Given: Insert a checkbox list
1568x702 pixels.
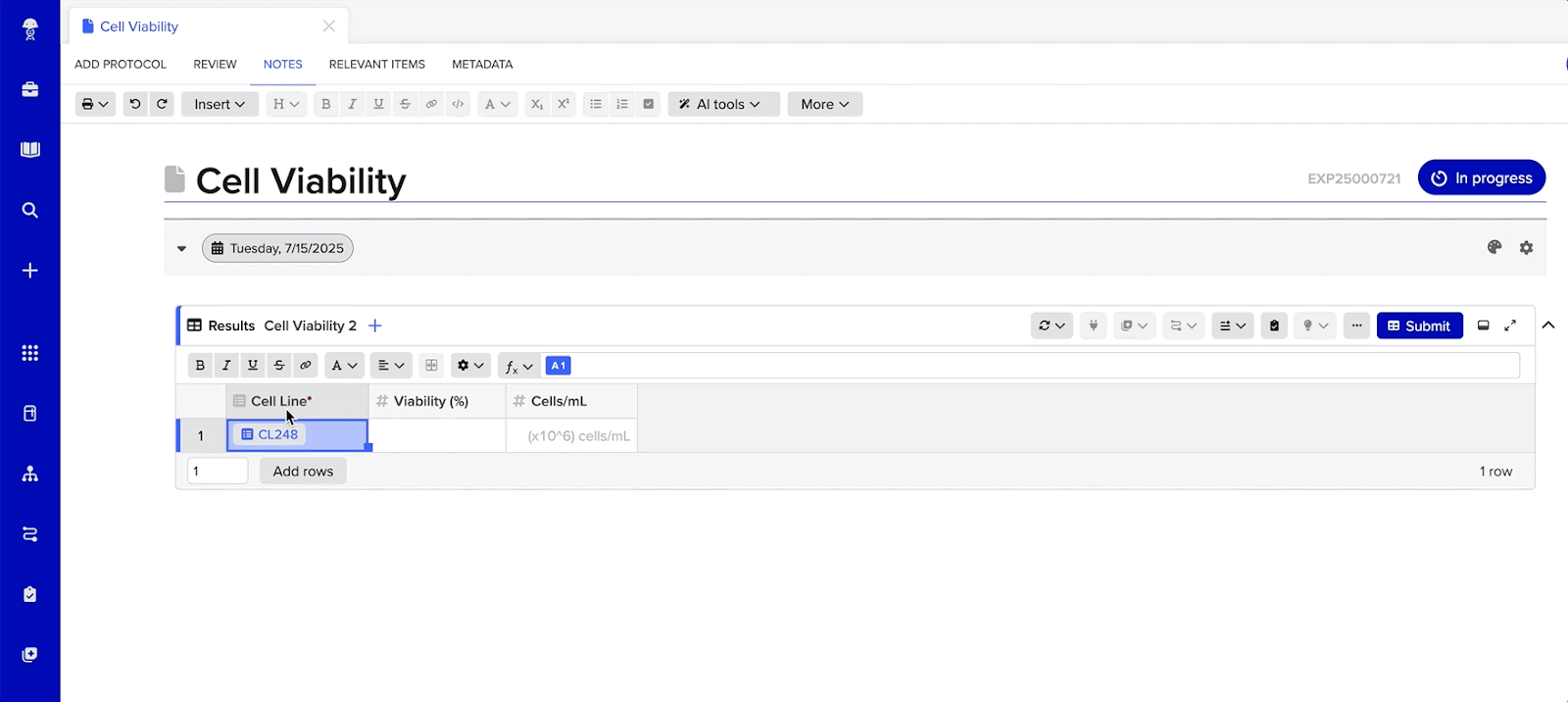Looking at the screenshot, I should [x=649, y=104].
